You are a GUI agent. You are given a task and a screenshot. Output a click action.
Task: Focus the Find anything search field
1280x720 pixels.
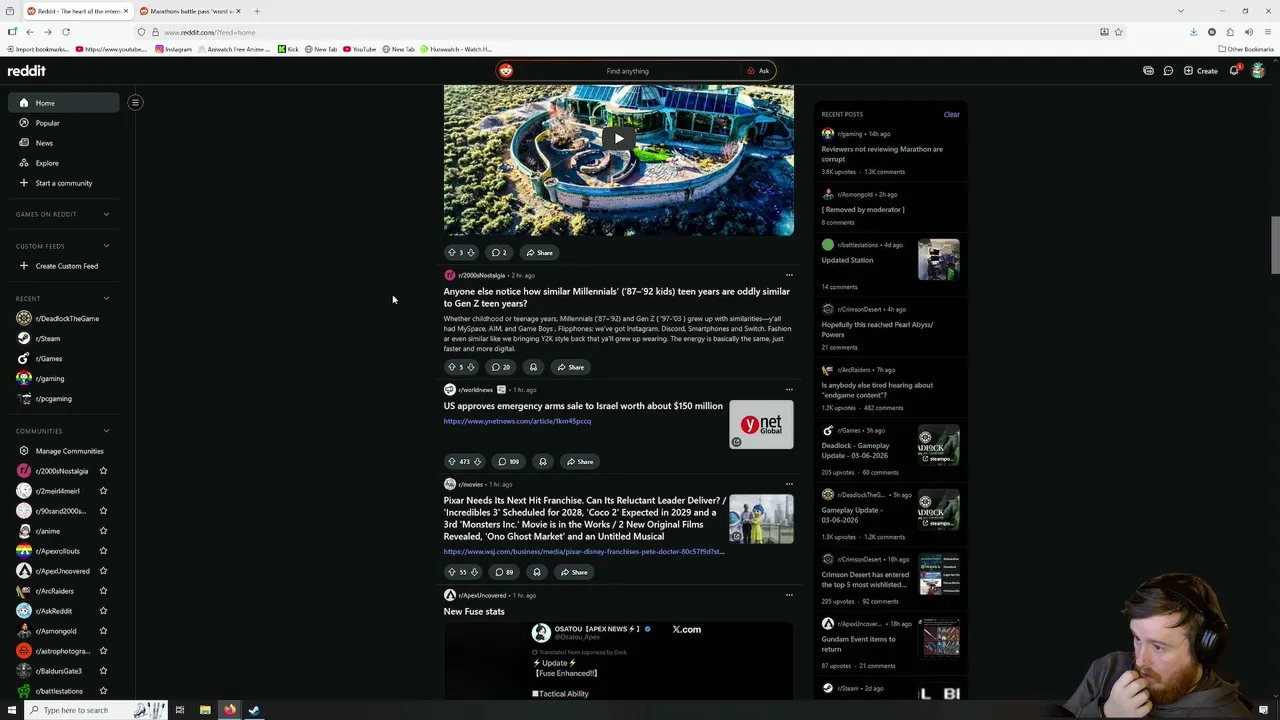(627, 71)
